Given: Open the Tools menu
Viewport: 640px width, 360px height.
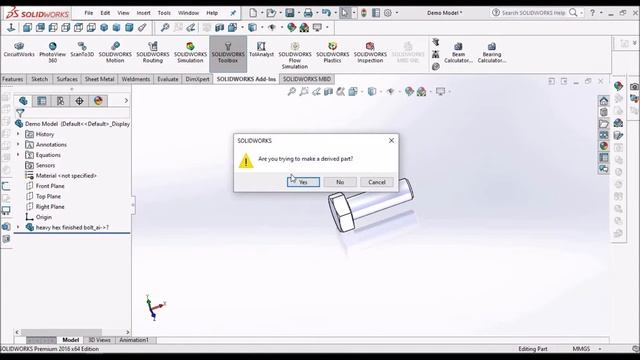Looking at the screenshot, I should [x=164, y=13].
